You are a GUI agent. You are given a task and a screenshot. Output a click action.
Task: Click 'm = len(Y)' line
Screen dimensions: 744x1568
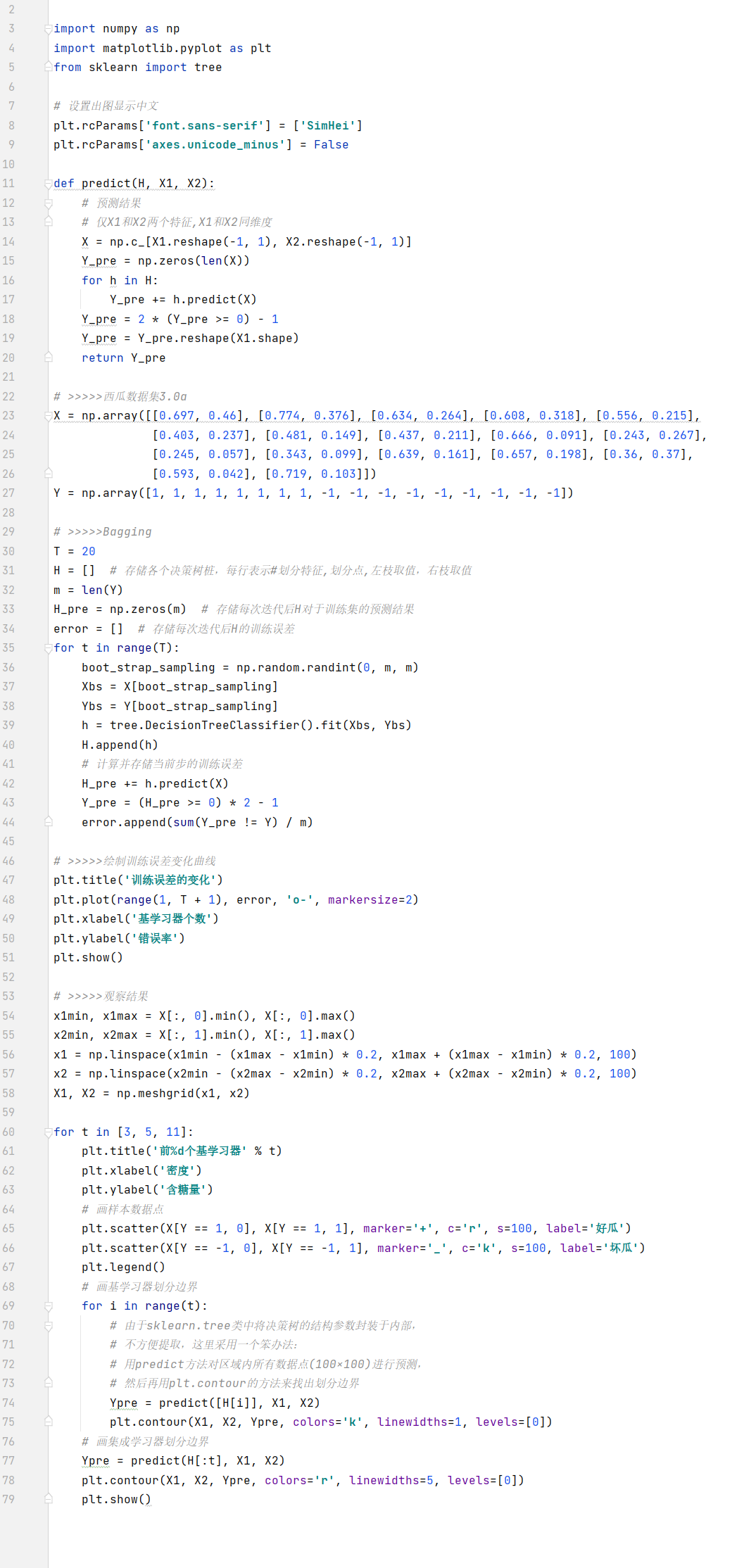tap(89, 590)
